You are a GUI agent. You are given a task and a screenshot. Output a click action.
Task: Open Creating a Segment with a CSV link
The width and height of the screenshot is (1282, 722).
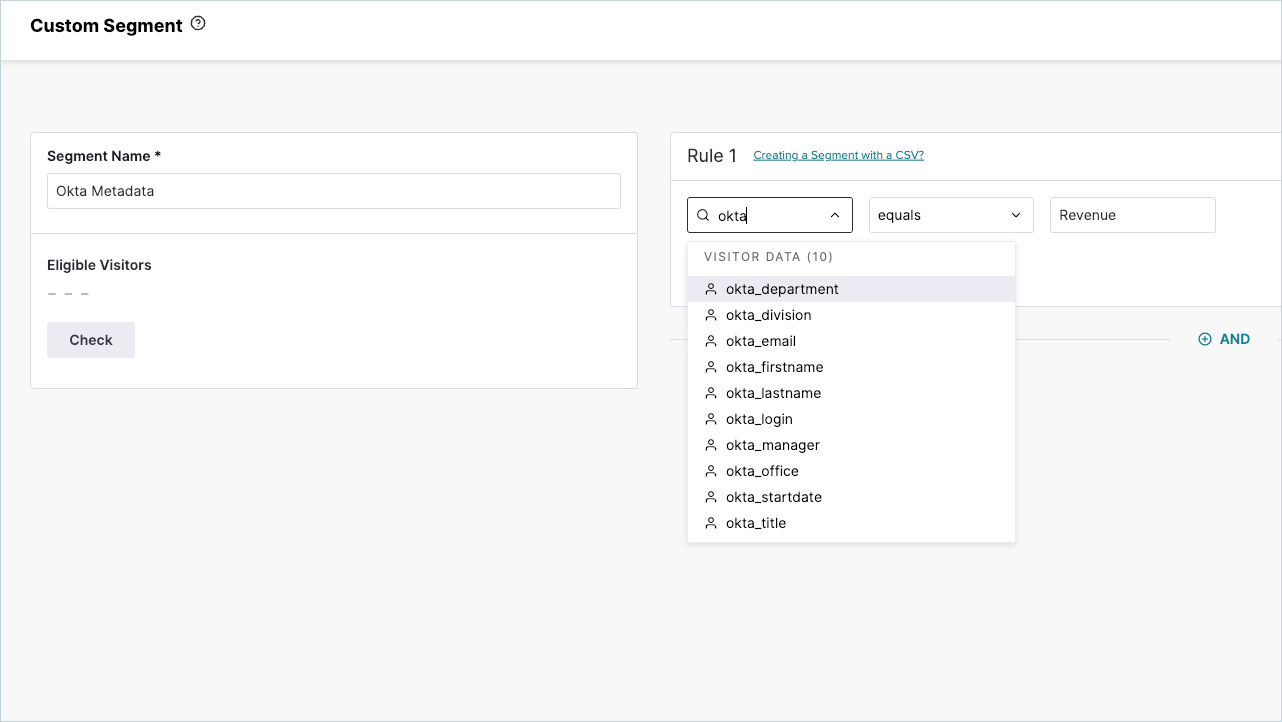pyautogui.click(x=838, y=155)
